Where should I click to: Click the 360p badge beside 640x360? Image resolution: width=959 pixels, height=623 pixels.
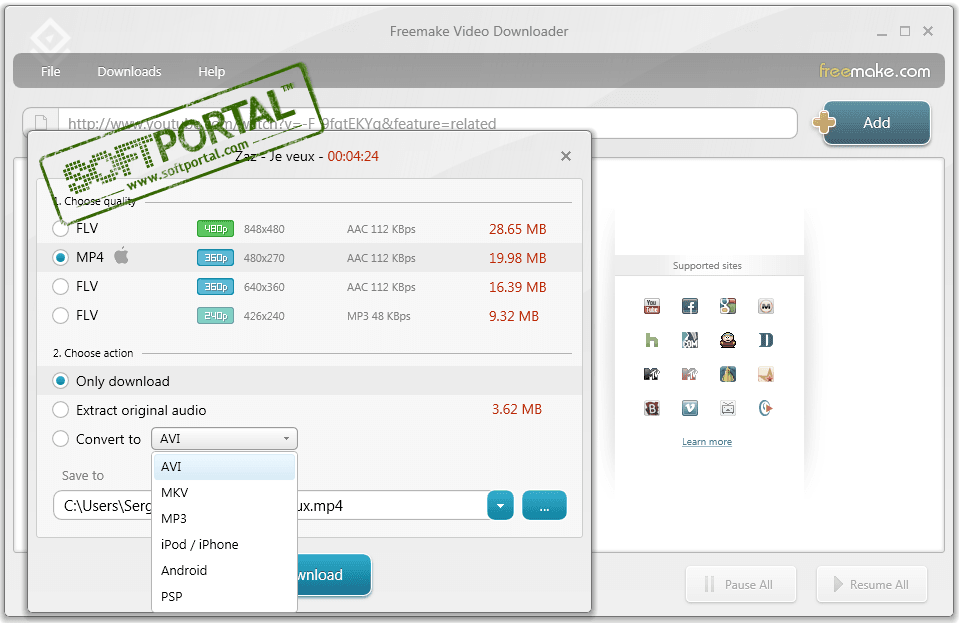[215, 286]
